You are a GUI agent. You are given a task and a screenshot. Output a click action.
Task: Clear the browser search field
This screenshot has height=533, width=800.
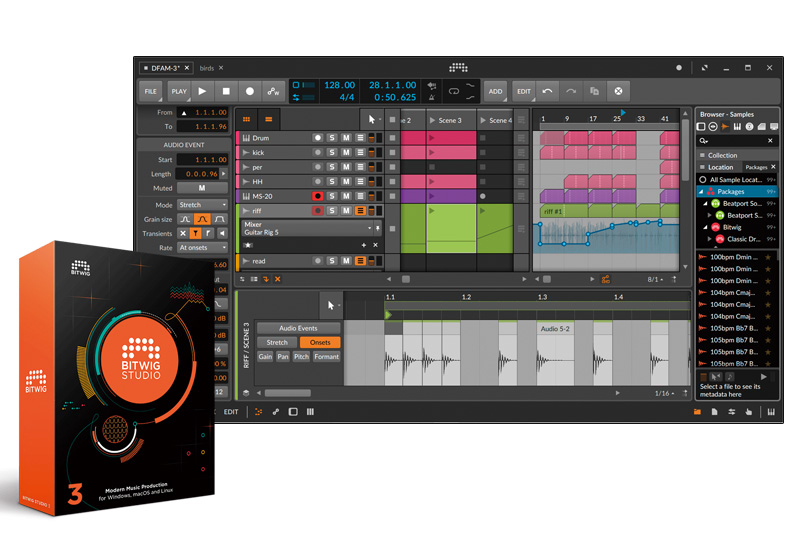point(770,140)
